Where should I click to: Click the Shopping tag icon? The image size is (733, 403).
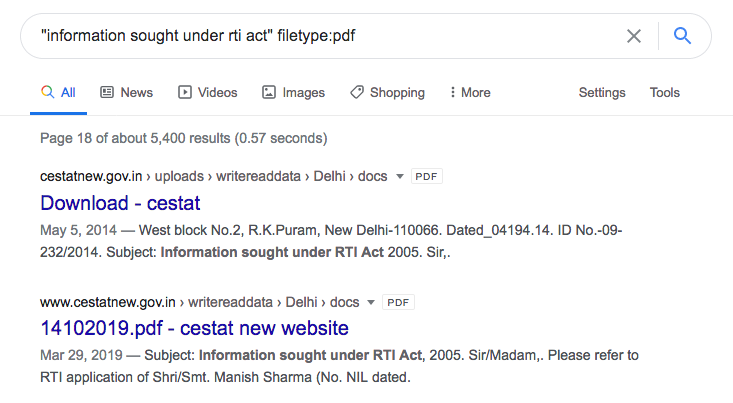pyautogui.click(x=357, y=92)
